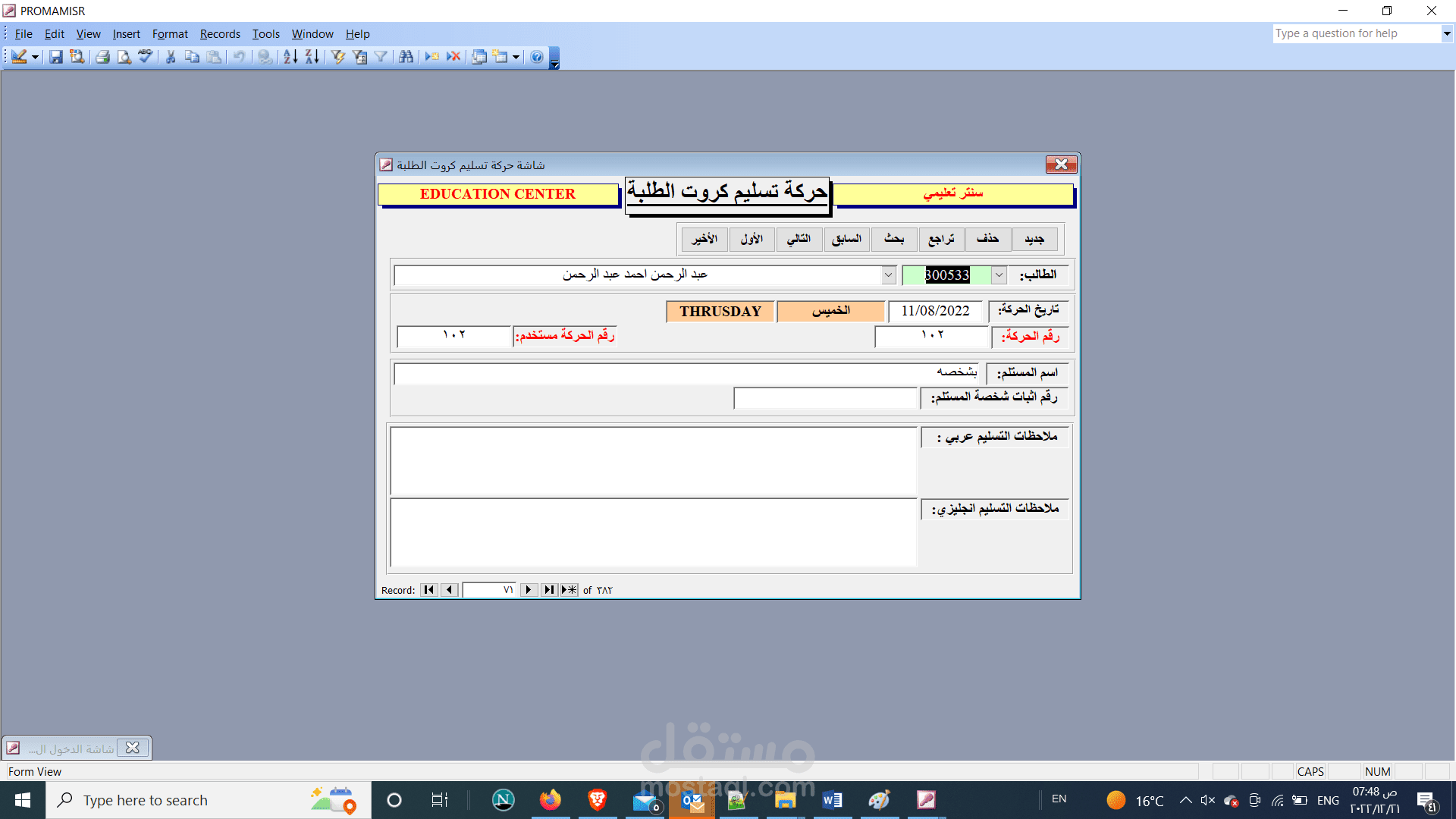The image size is (1456, 819).
Task: Click the حذف (Delete) button
Action: [987, 239]
